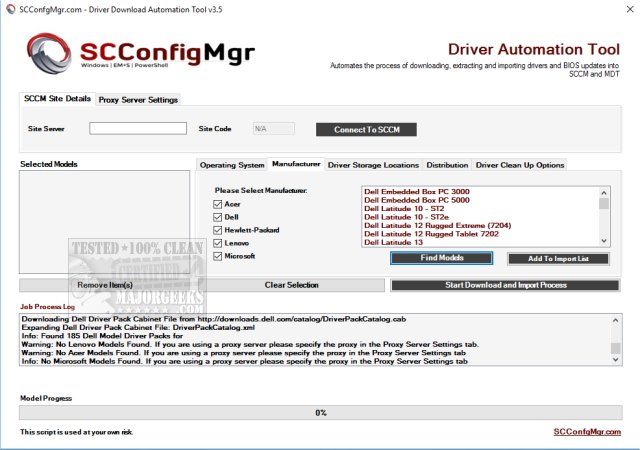Select Dell Embedded Box PC 5000

[x=417, y=200]
